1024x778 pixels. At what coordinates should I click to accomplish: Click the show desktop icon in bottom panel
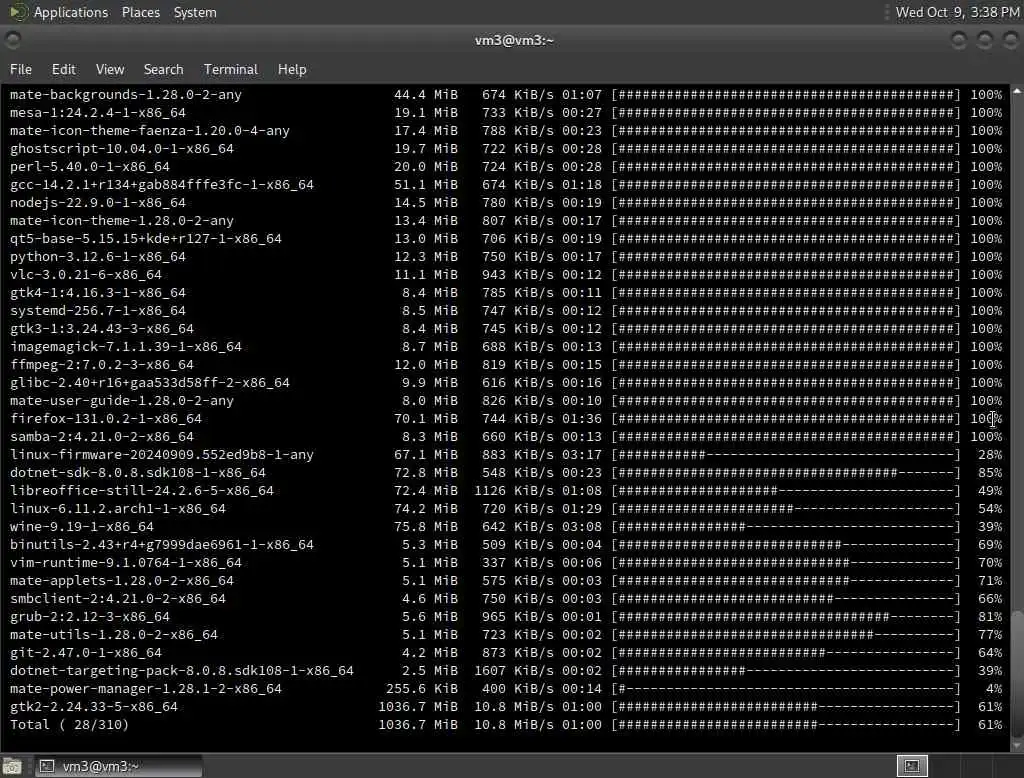pos(12,766)
